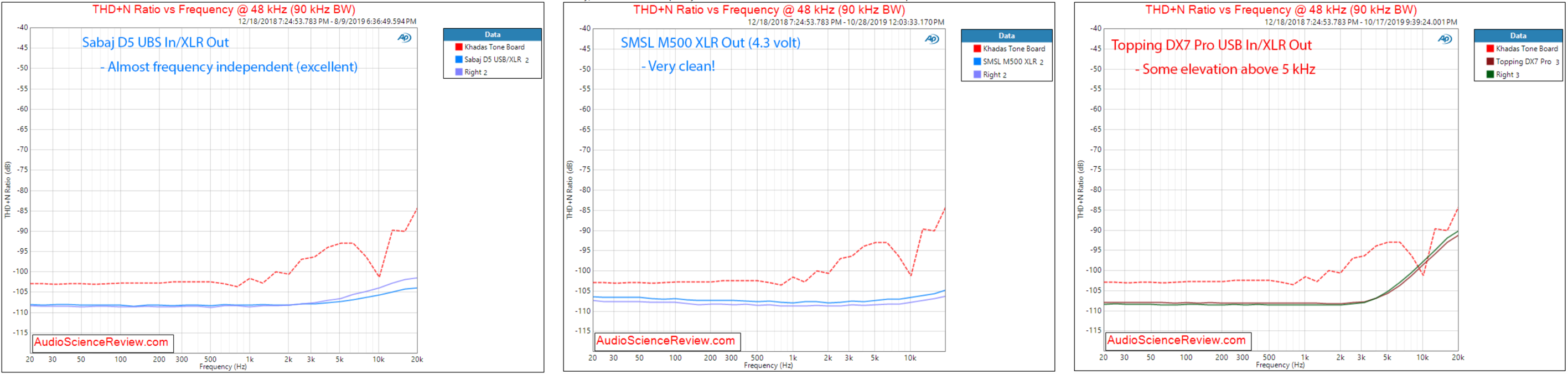Image resolution: width=1568 pixels, height=374 pixels.
Task: Select red Khadas Tone Board swatch in Sabaj legend
Action: point(459,47)
